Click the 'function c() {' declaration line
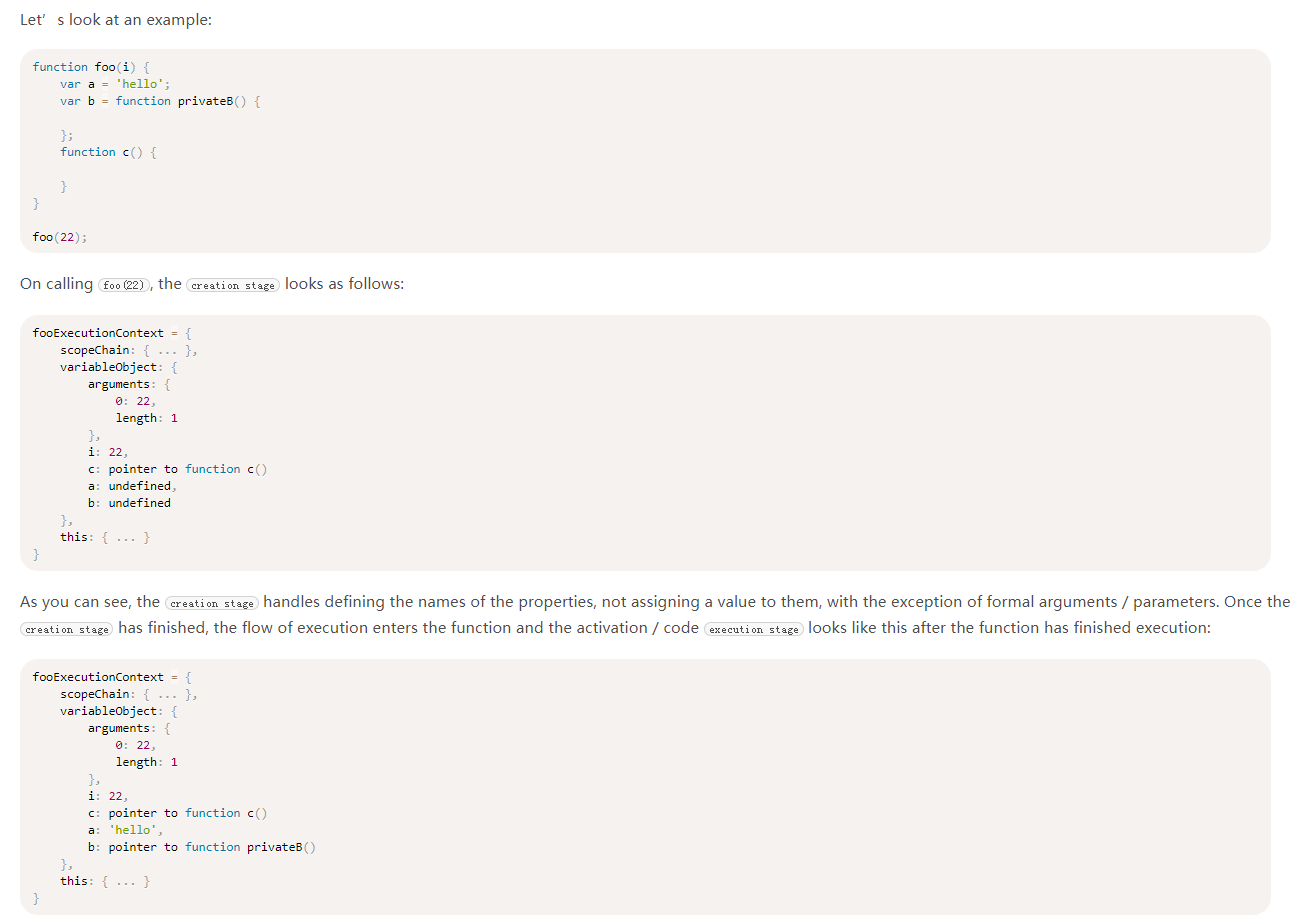This screenshot has width=1297, height=923. click(108, 152)
